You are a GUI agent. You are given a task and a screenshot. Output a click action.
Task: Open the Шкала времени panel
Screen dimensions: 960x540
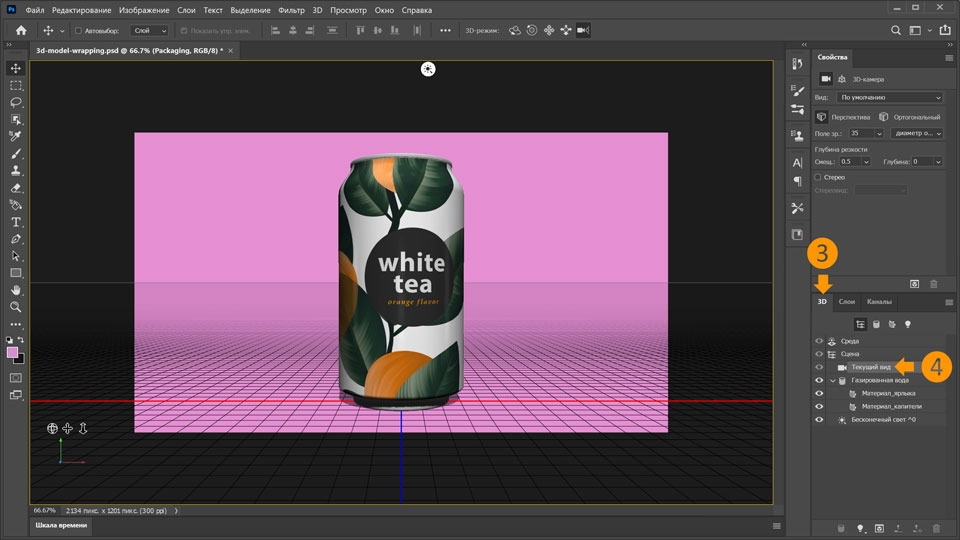click(x=61, y=525)
